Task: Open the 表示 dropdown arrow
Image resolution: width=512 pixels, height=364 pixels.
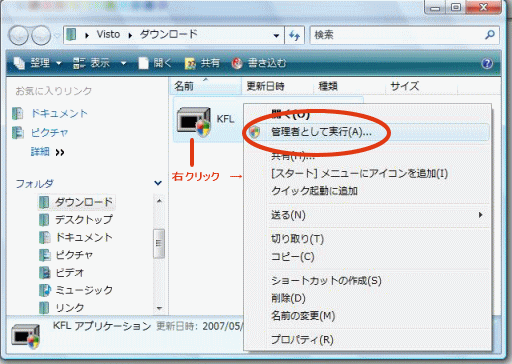Action: [x=123, y=63]
